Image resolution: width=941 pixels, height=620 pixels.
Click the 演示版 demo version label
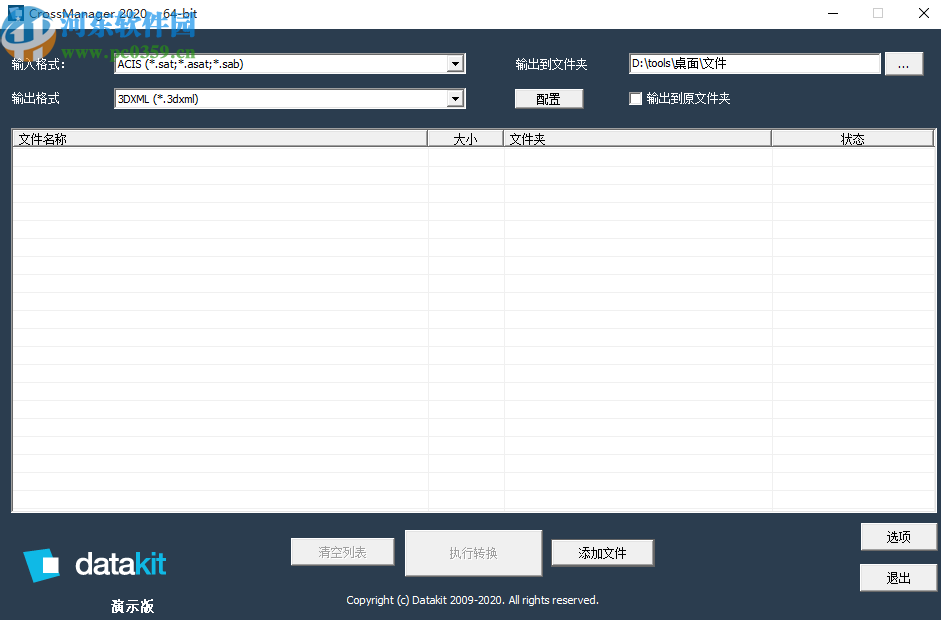tap(131, 606)
